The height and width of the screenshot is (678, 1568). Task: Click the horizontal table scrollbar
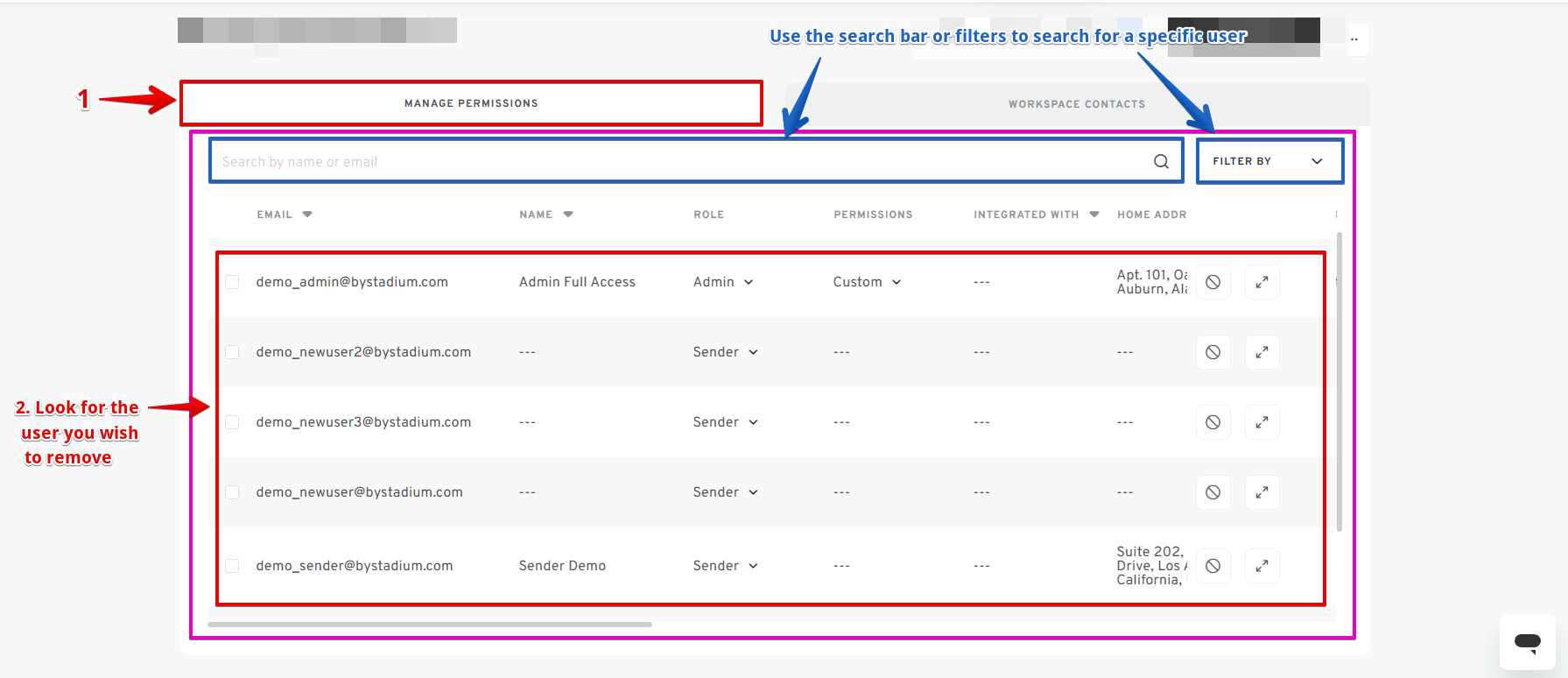pyautogui.click(x=429, y=625)
